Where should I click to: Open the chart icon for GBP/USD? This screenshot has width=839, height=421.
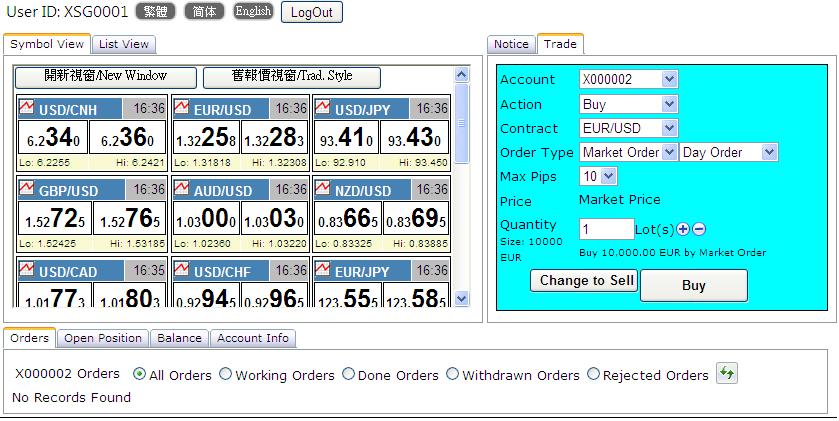coord(27,189)
